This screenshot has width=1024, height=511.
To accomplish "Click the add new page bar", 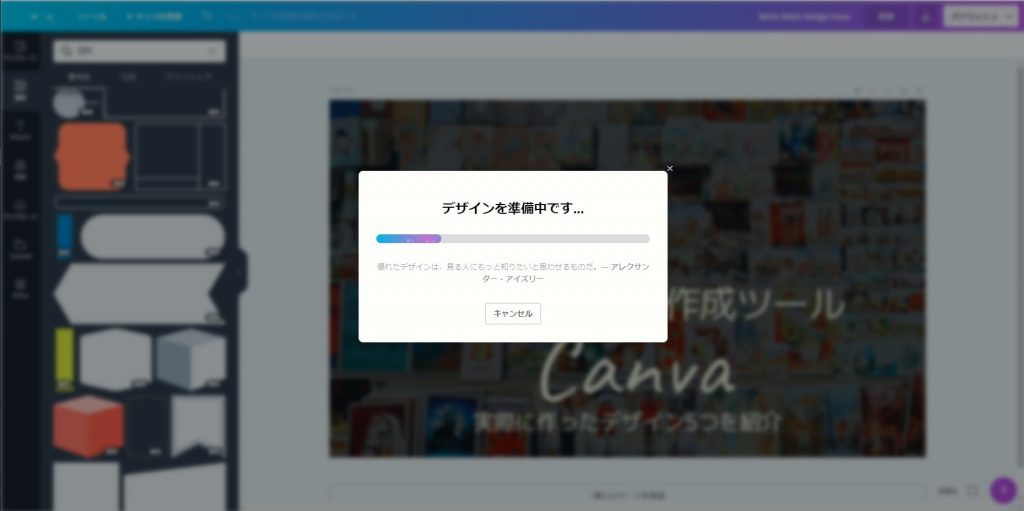I will point(627,495).
